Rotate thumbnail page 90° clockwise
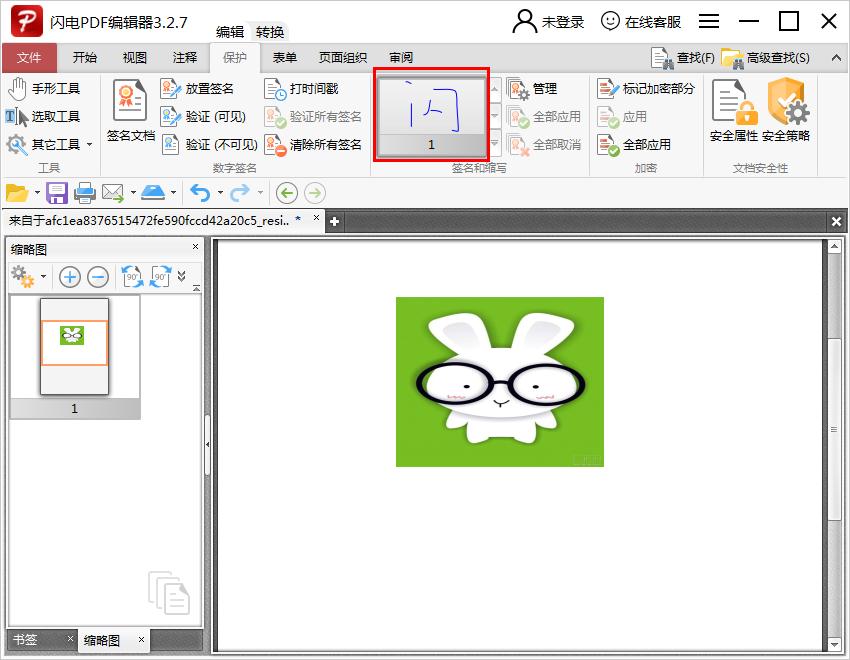 [160, 277]
